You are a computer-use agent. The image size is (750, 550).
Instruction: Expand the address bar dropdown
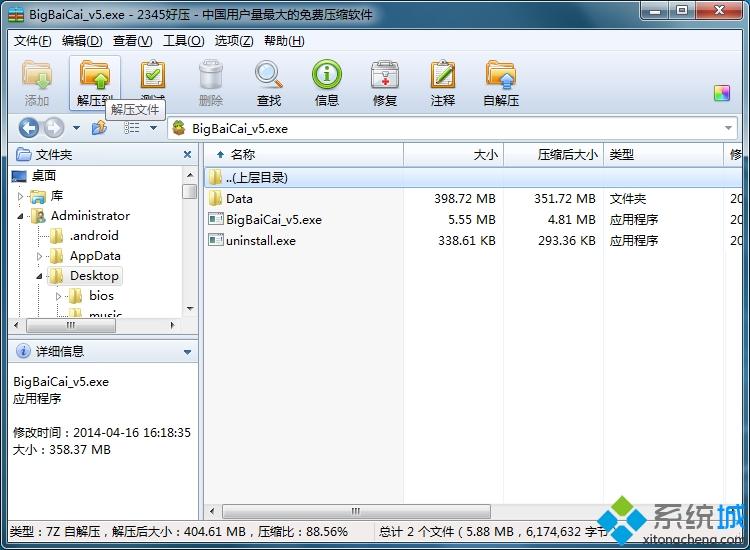[728, 128]
